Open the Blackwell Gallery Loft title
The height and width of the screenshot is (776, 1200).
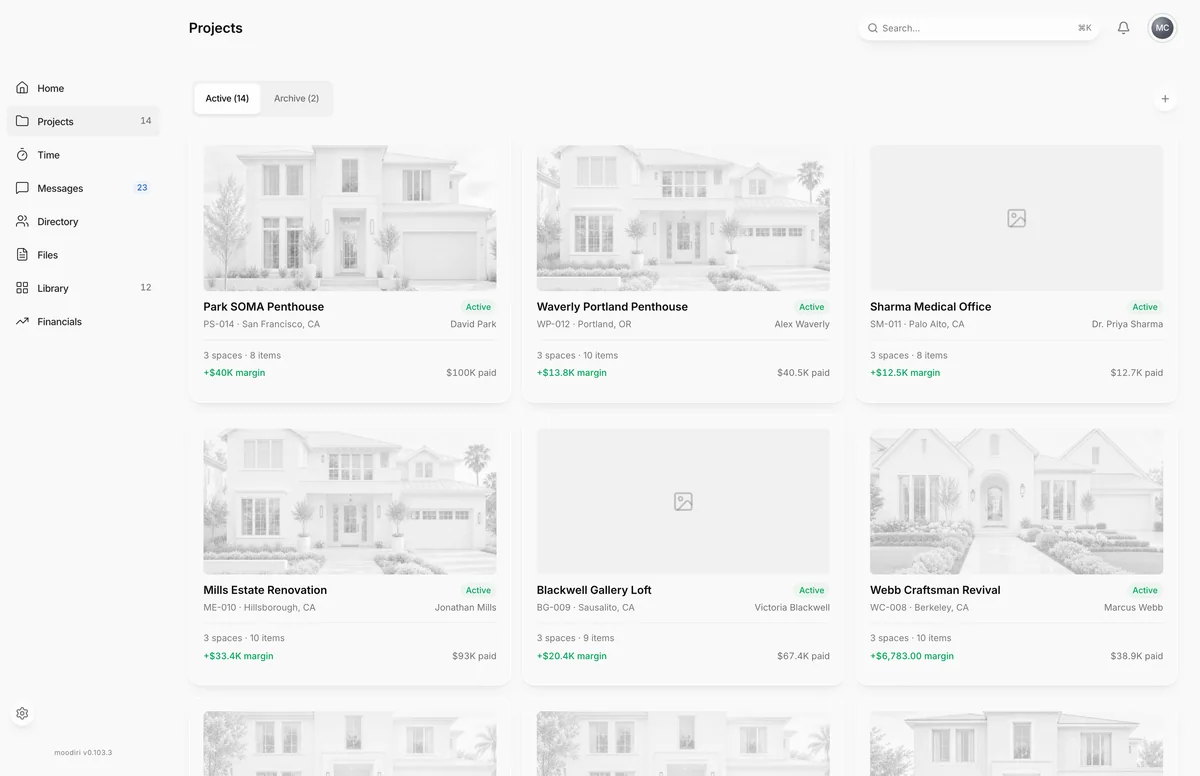coord(594,590)
